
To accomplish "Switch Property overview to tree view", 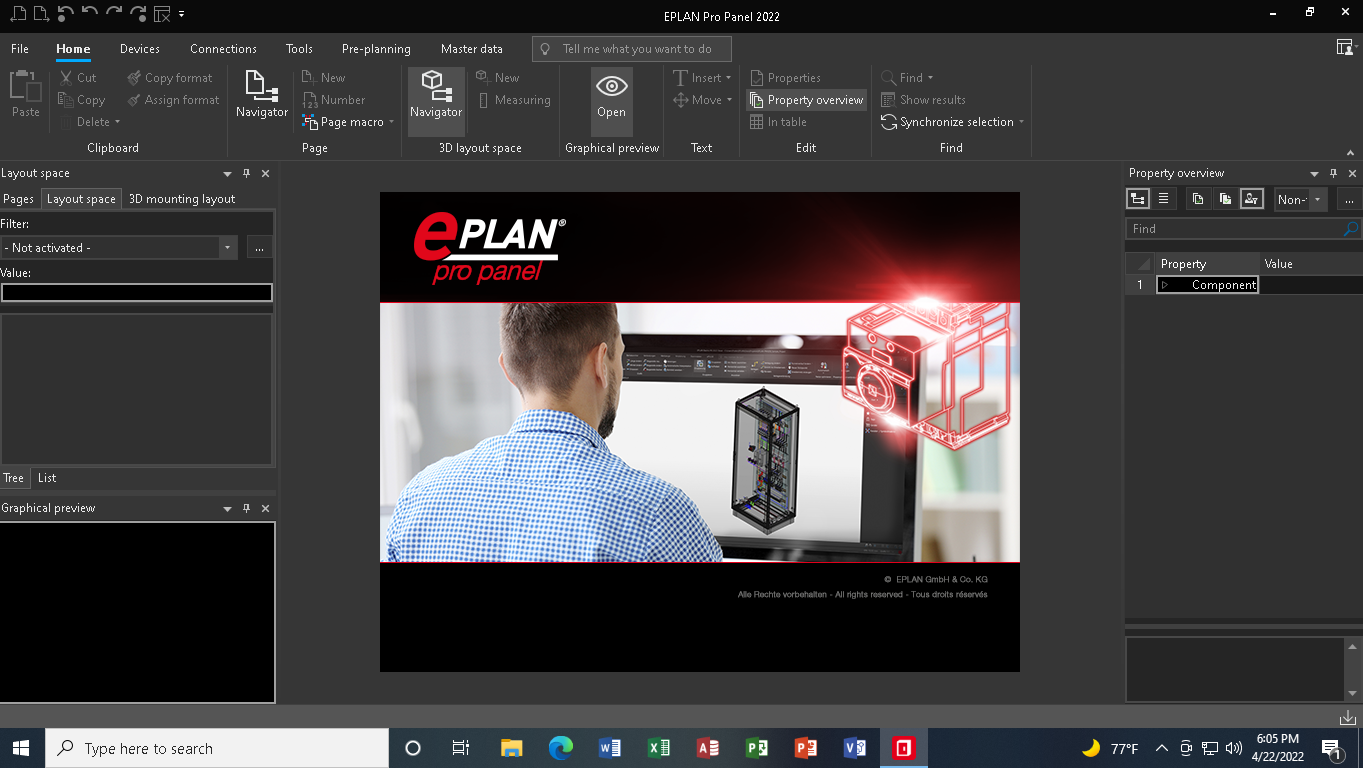I will tap(1138, 199).
